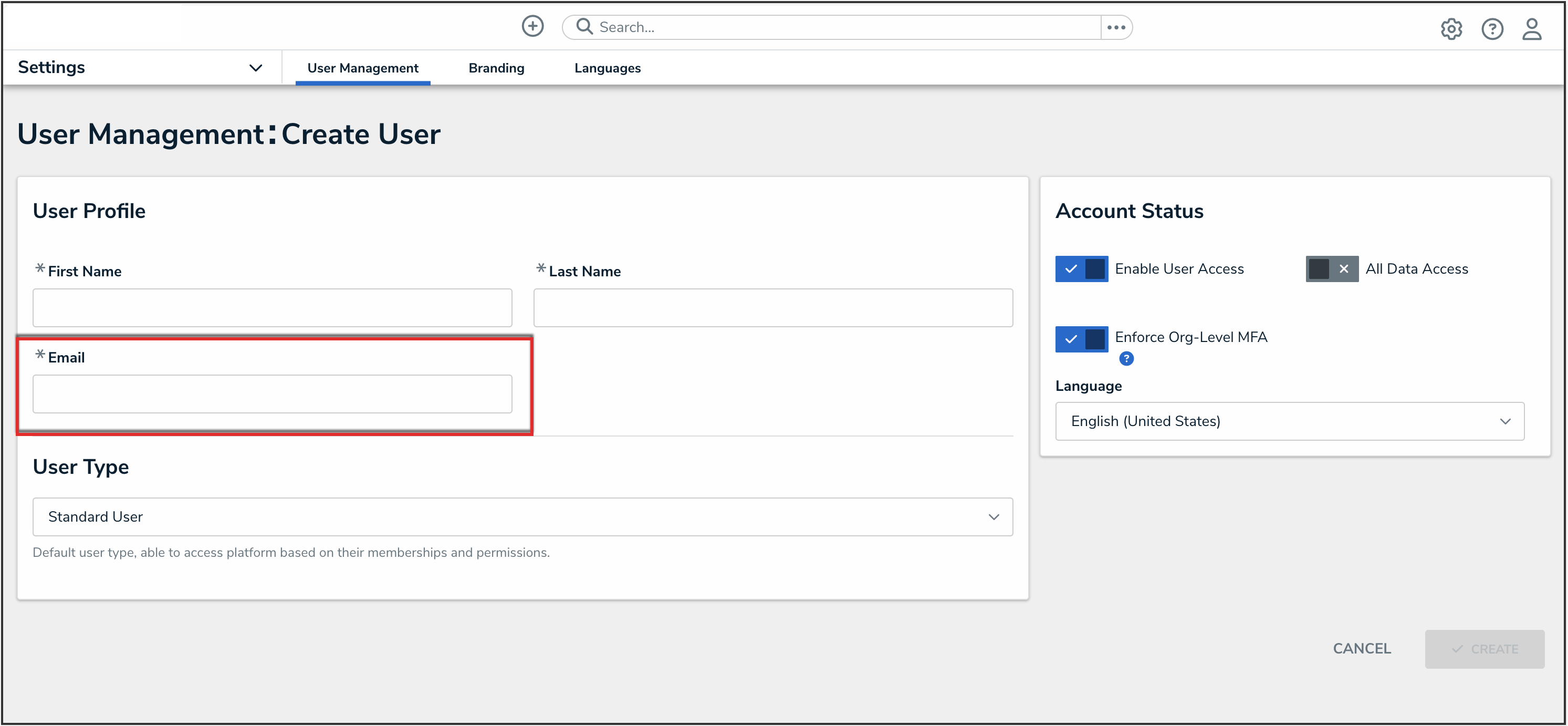Click the Cancel button
The height and width of the screenshot is (726, 1568).
[1361, 649]
